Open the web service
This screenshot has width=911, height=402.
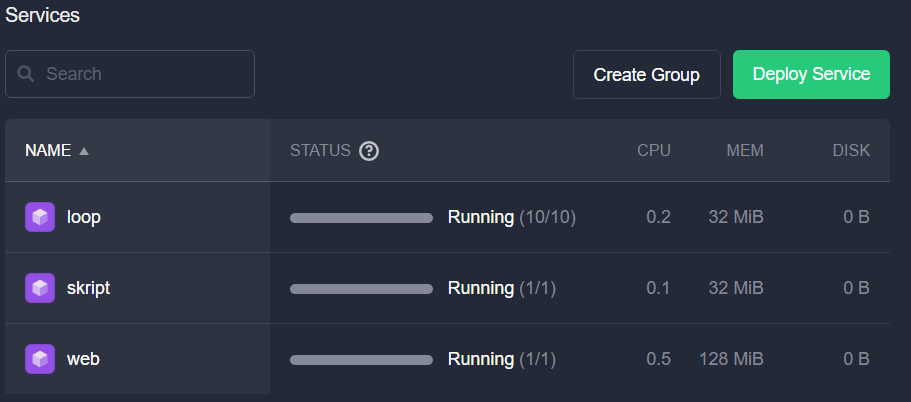pos(83,359)
